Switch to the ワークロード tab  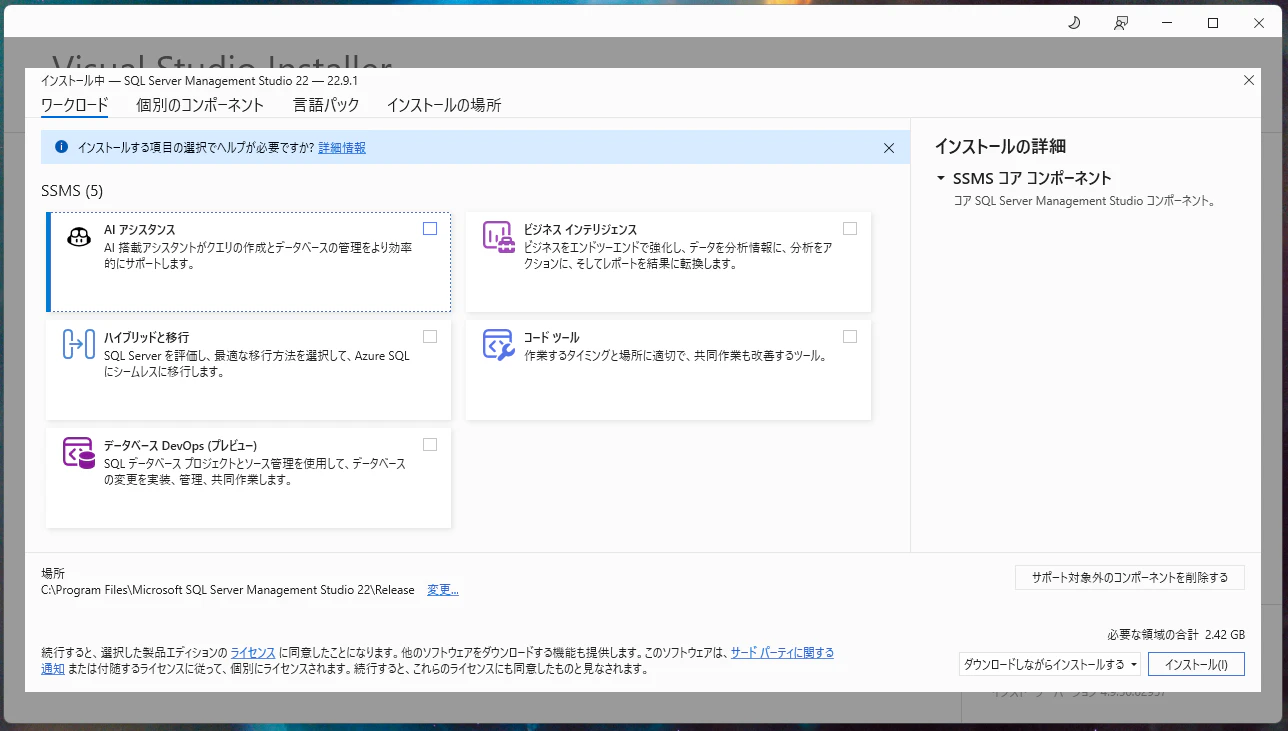[74, 105]
